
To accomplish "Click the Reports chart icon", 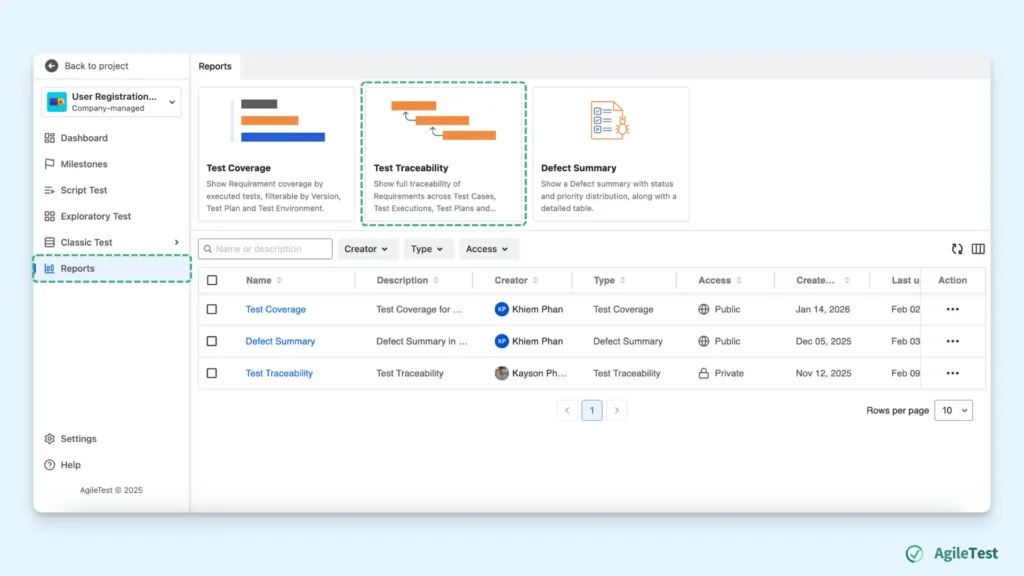I will pos(50,268).
